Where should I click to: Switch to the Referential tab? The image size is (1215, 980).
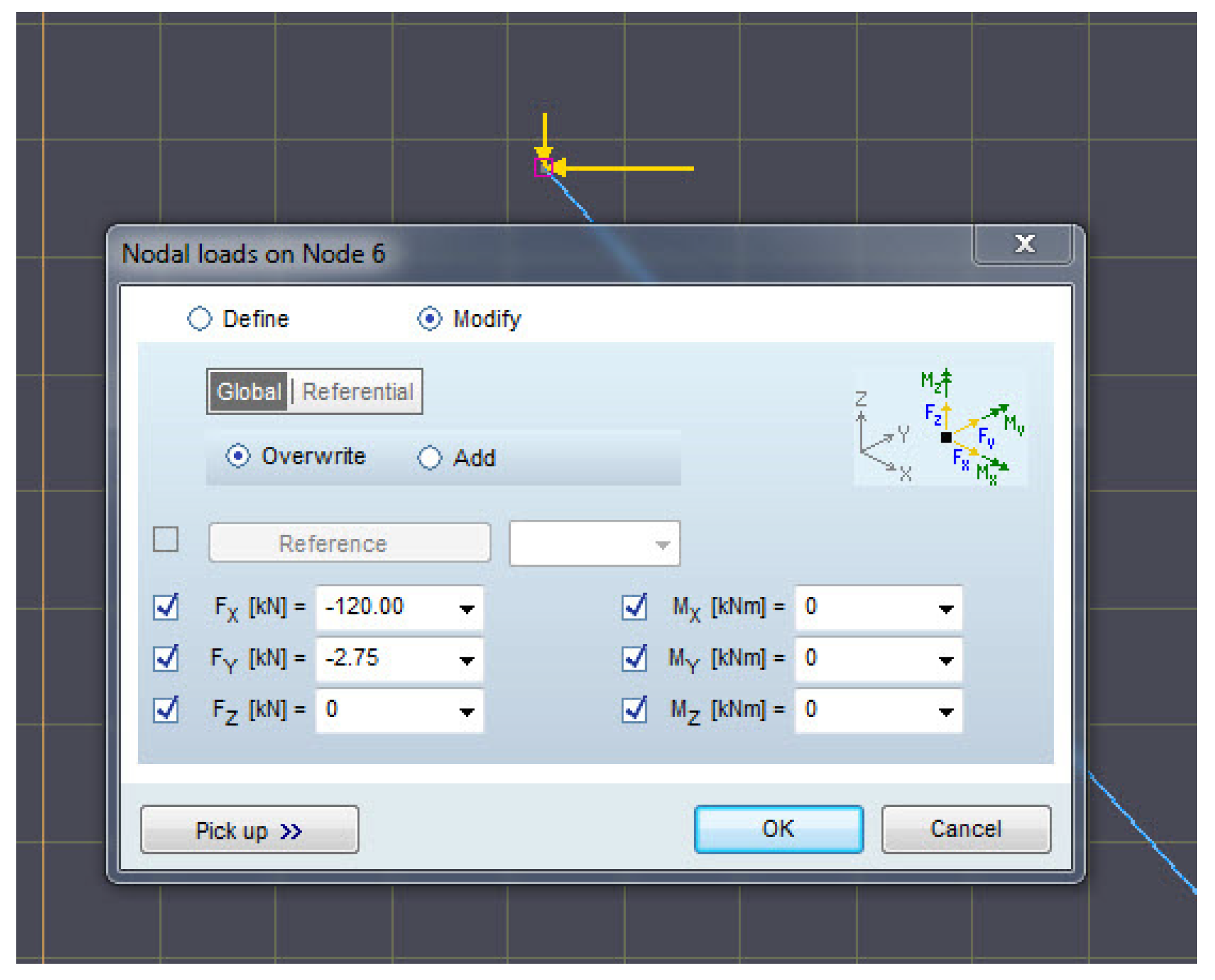pos(358,392)
